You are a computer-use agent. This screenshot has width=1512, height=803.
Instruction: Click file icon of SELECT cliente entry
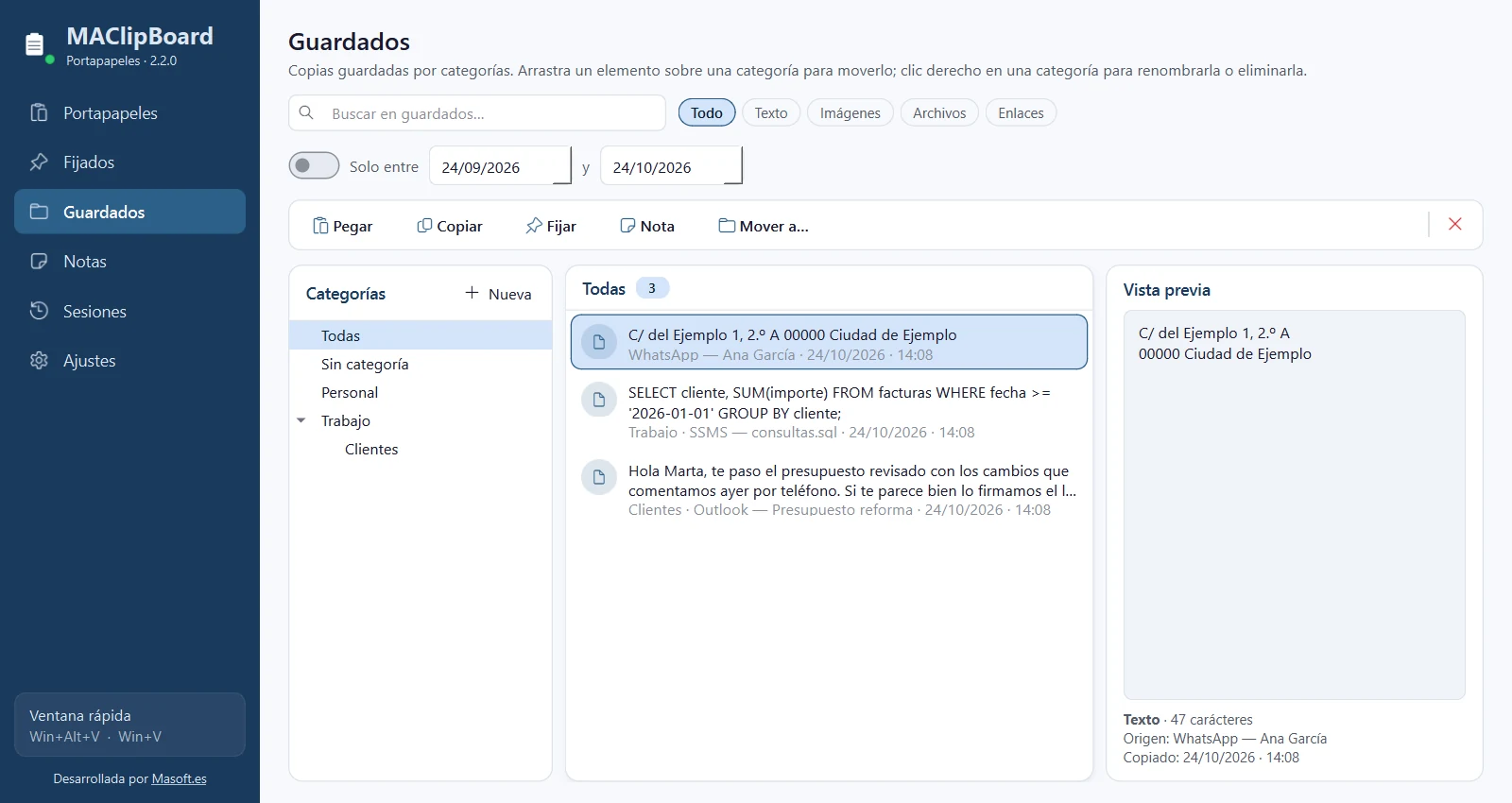(x=599, y=400)
